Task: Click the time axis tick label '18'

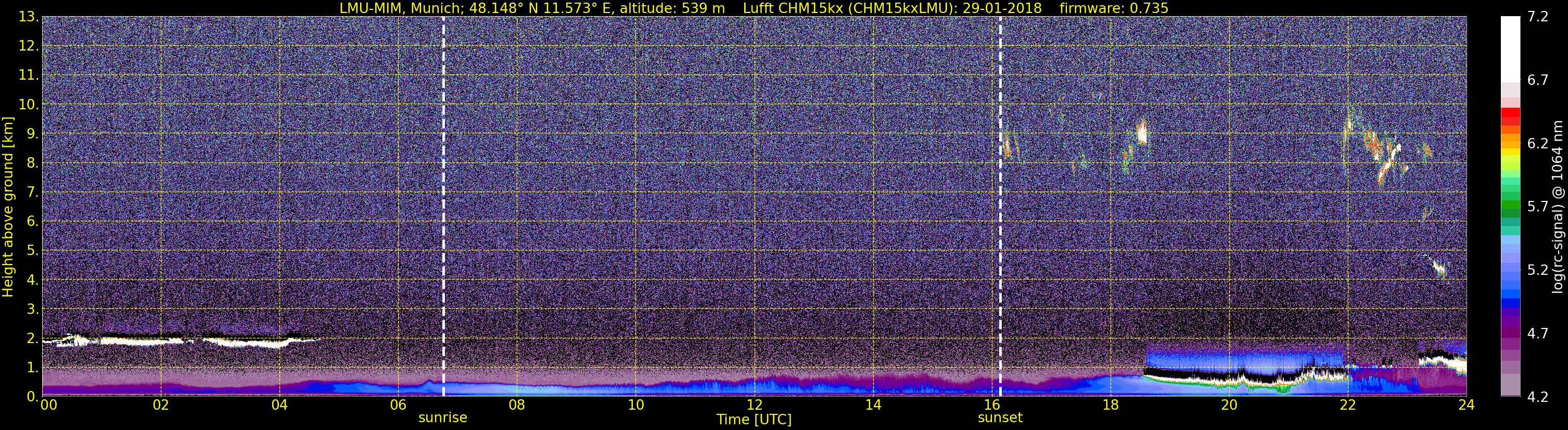Action: point(1110,405)
